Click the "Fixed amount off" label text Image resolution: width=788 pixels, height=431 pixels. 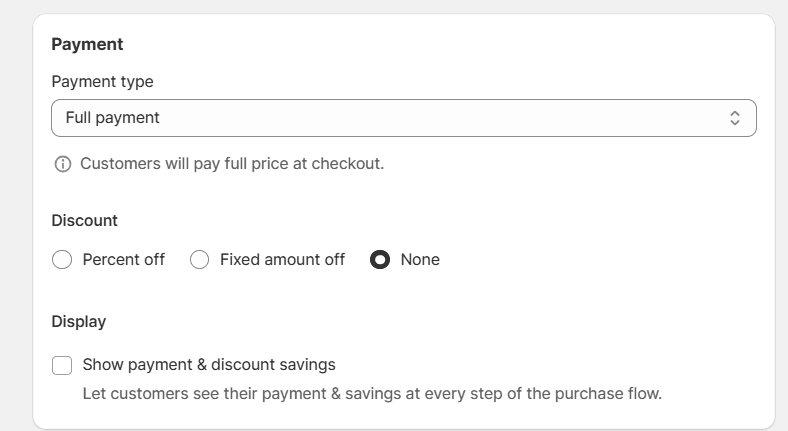click(x=282, y=260)
